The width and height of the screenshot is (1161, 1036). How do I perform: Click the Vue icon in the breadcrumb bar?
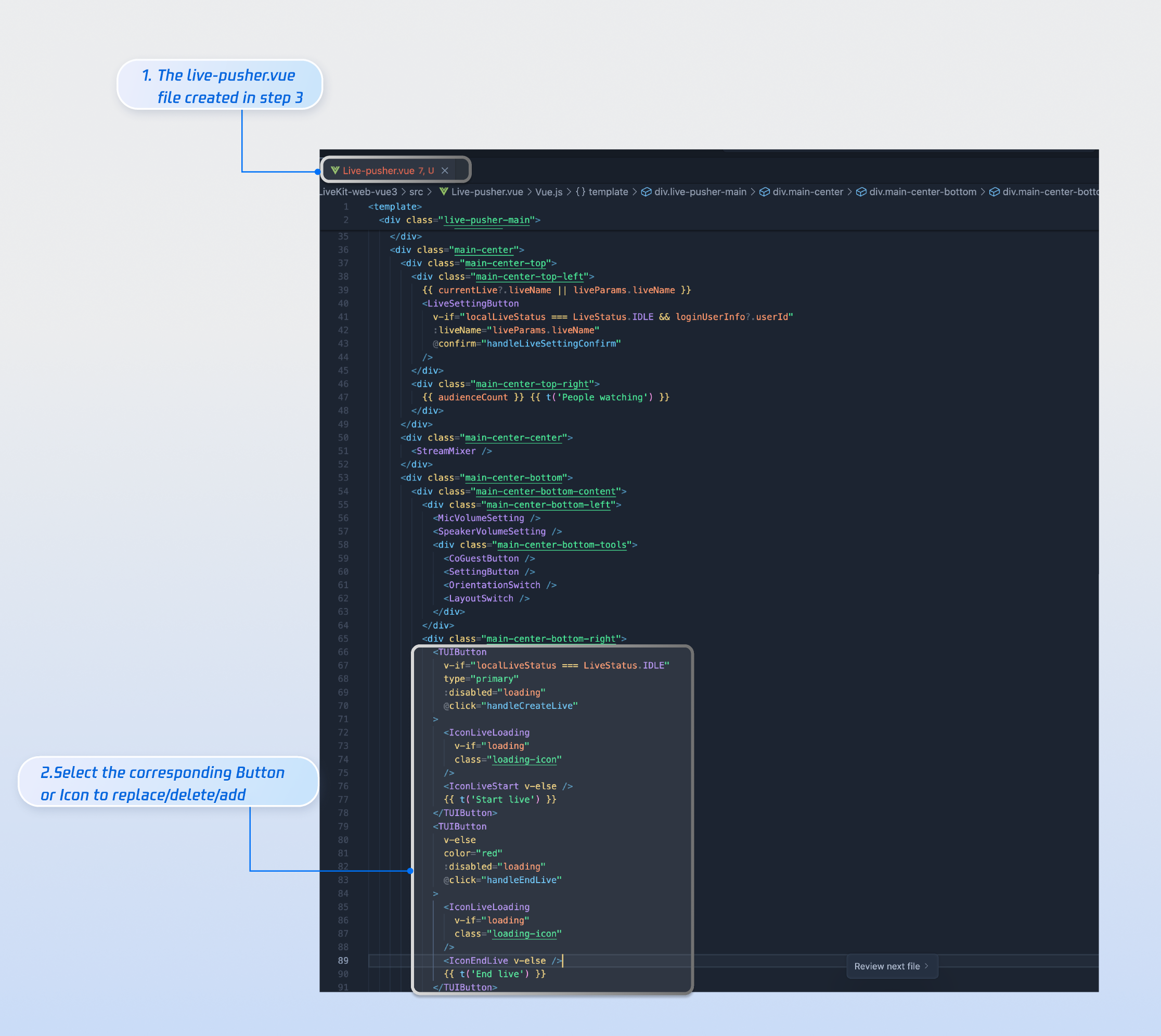click(x=443, y=192)
